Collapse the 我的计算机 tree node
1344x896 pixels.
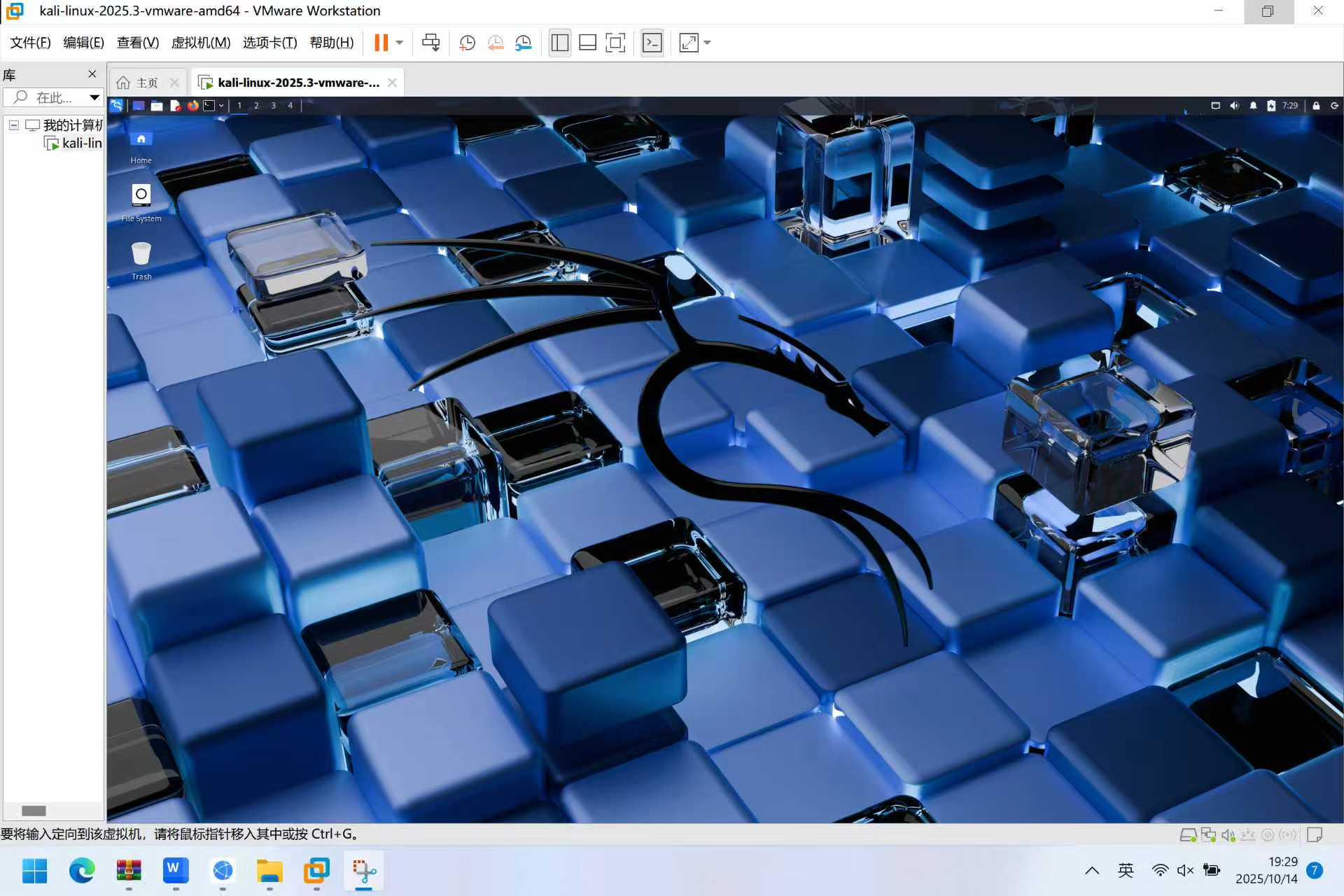tap(13, 125)
